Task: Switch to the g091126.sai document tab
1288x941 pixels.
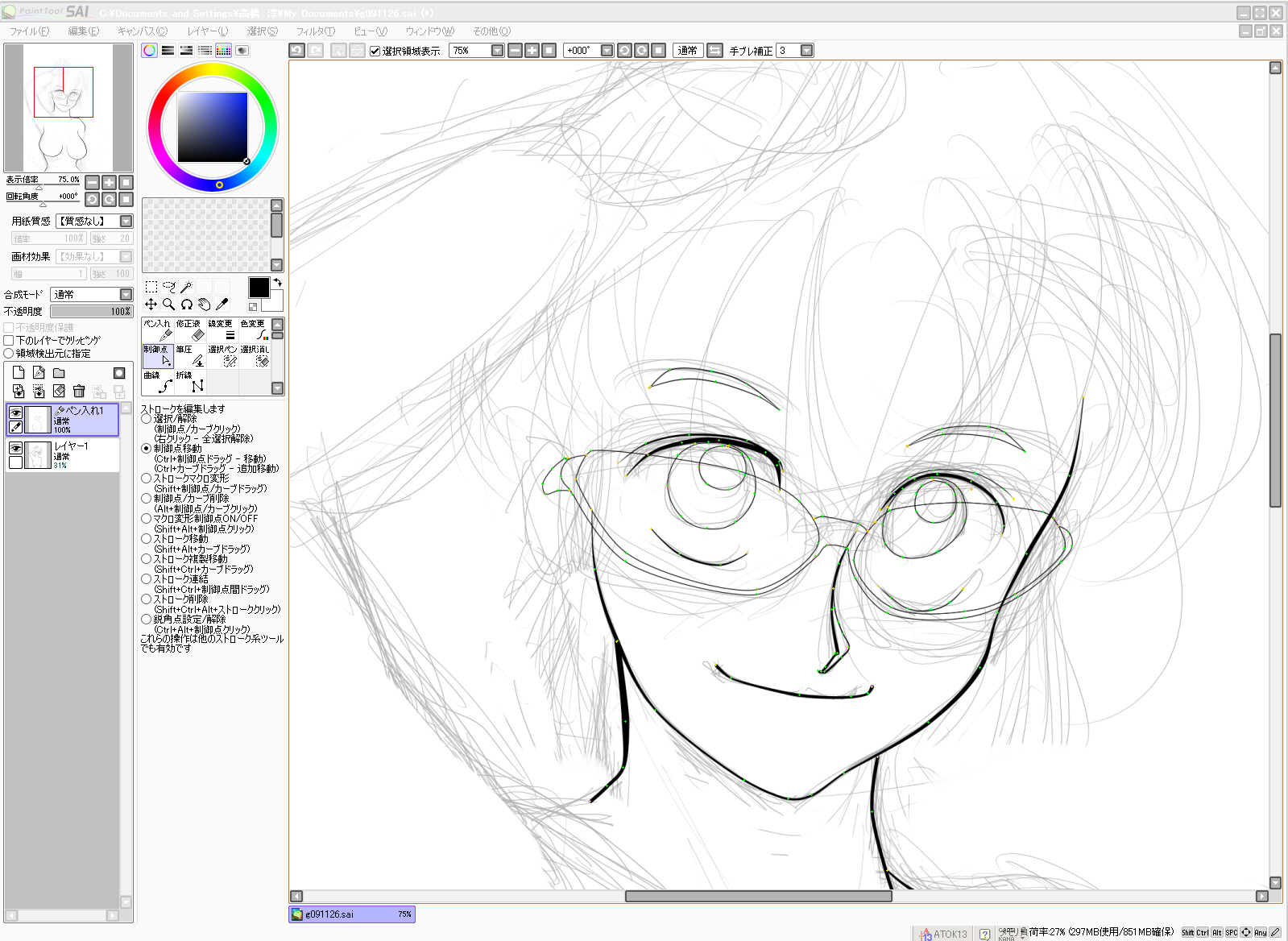Action: (x=352, y=914)
